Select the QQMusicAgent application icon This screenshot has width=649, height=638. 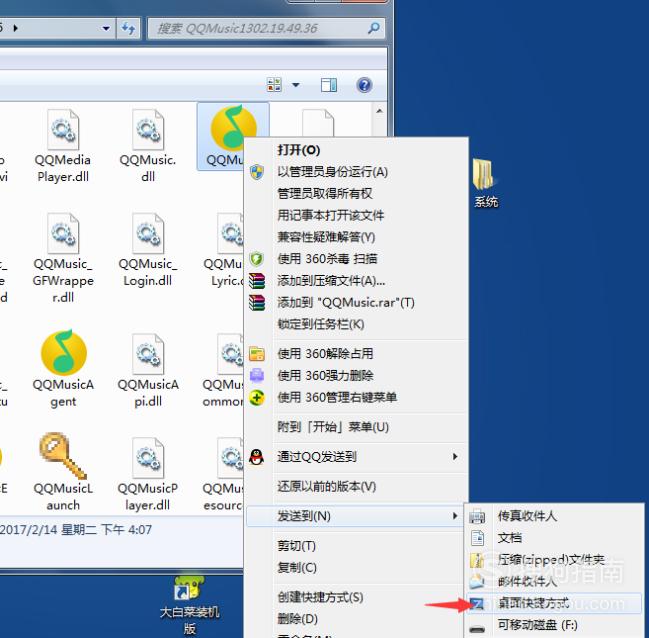click(63, 352)
